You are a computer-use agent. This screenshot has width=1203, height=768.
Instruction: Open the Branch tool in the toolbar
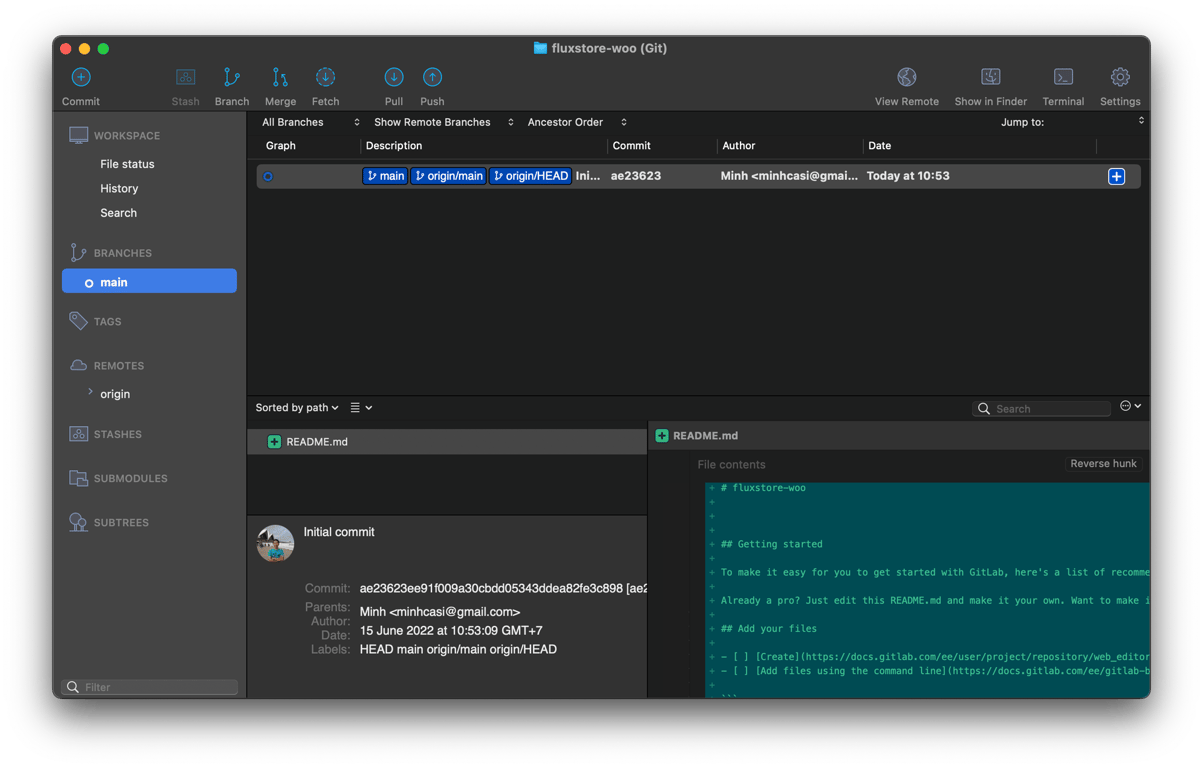(232, 77)
